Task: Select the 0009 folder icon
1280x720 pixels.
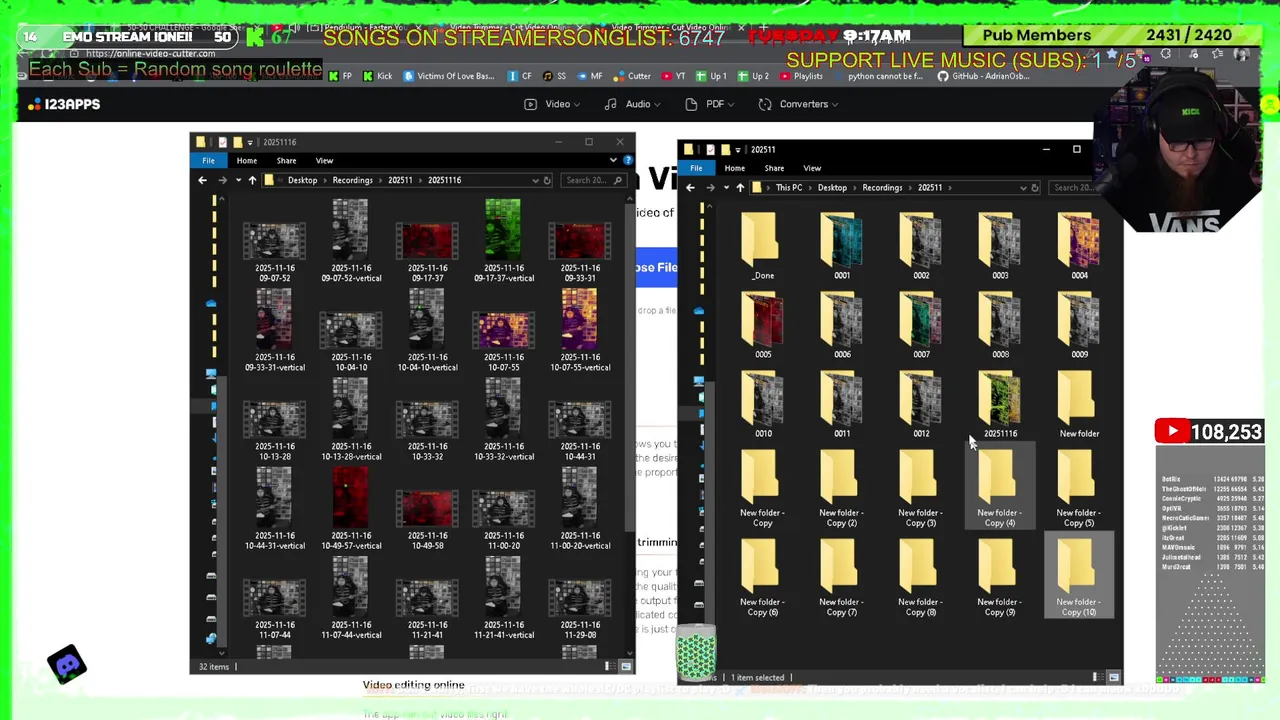Action: pyautogui.click(x=1079, y=320)
